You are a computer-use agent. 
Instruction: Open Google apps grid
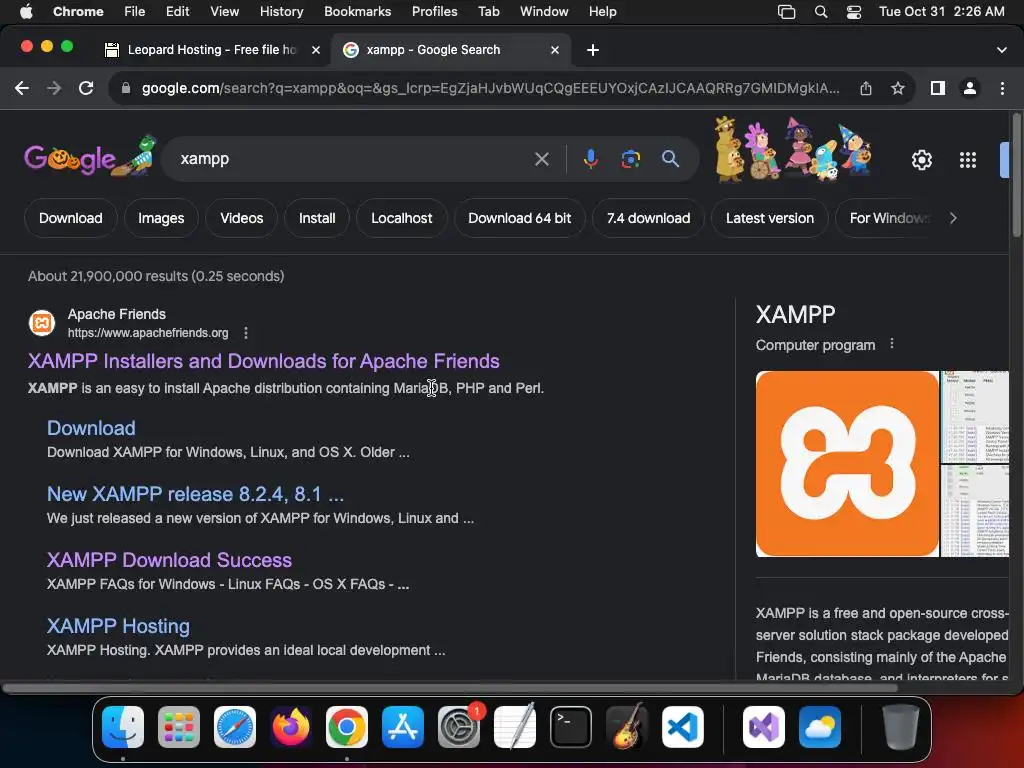point(968,160)
